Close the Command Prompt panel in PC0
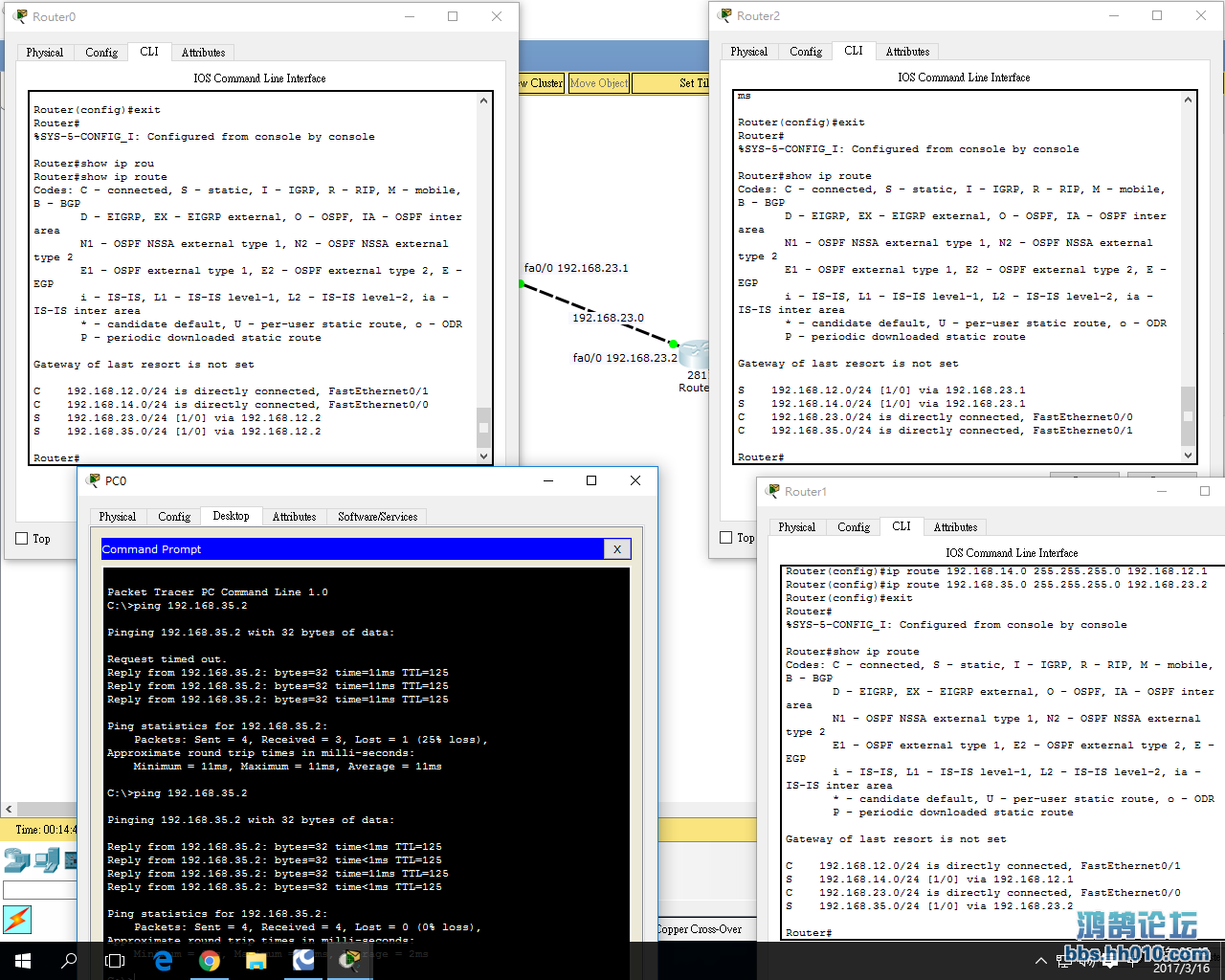Screen dimensions: 1225x980 pyautogui.click(x=617, y=549)
